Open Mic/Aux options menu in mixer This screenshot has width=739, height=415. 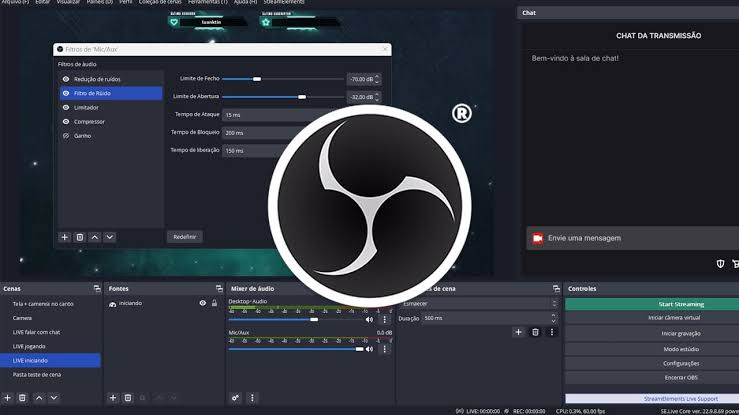pos(385,349)
